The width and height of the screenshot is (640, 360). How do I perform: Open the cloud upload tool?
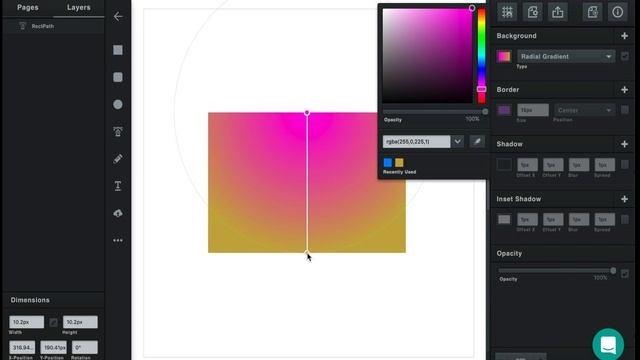tap(118, 213)
